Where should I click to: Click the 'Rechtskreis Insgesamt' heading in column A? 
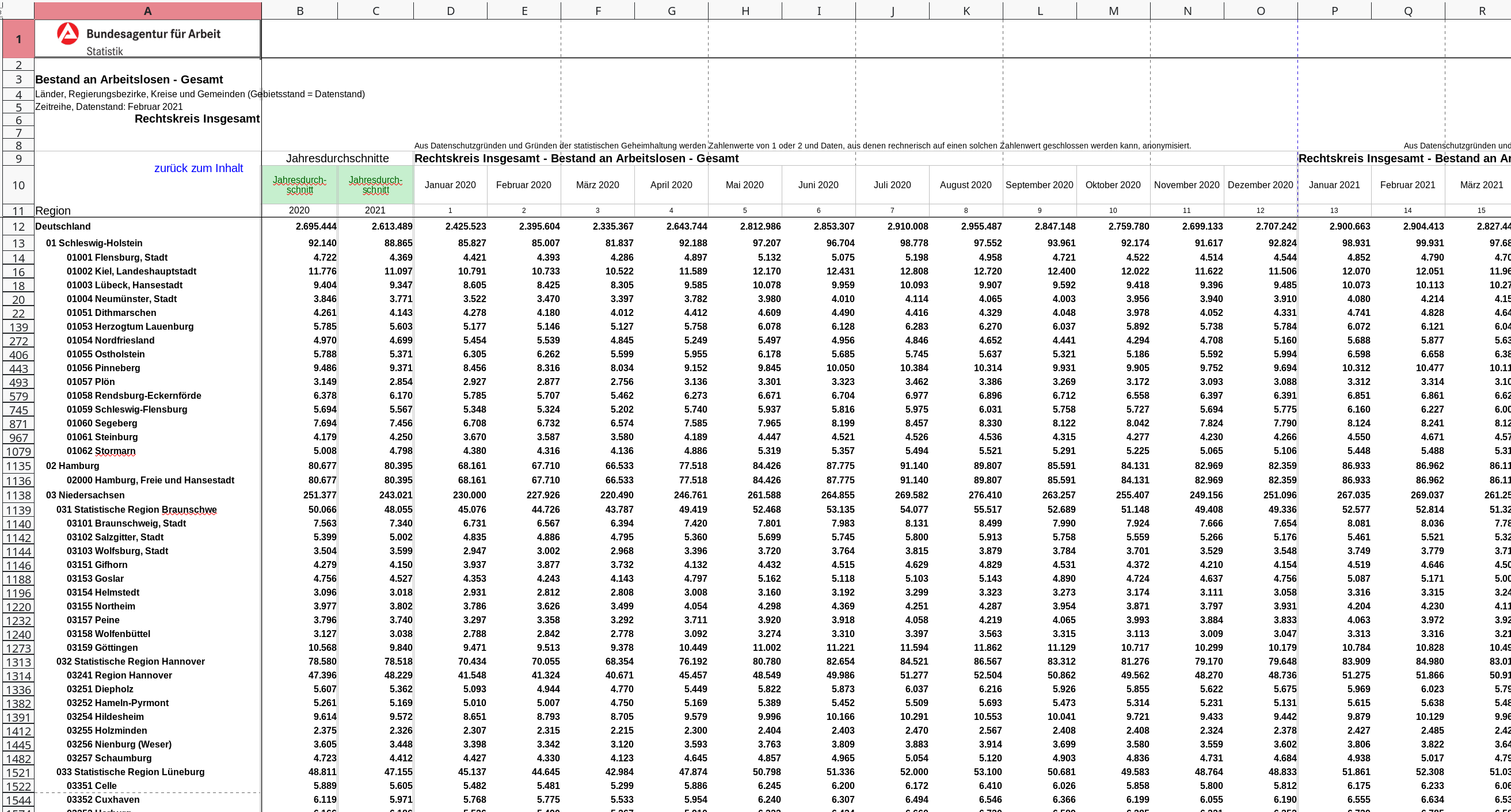tap(197, 119)
